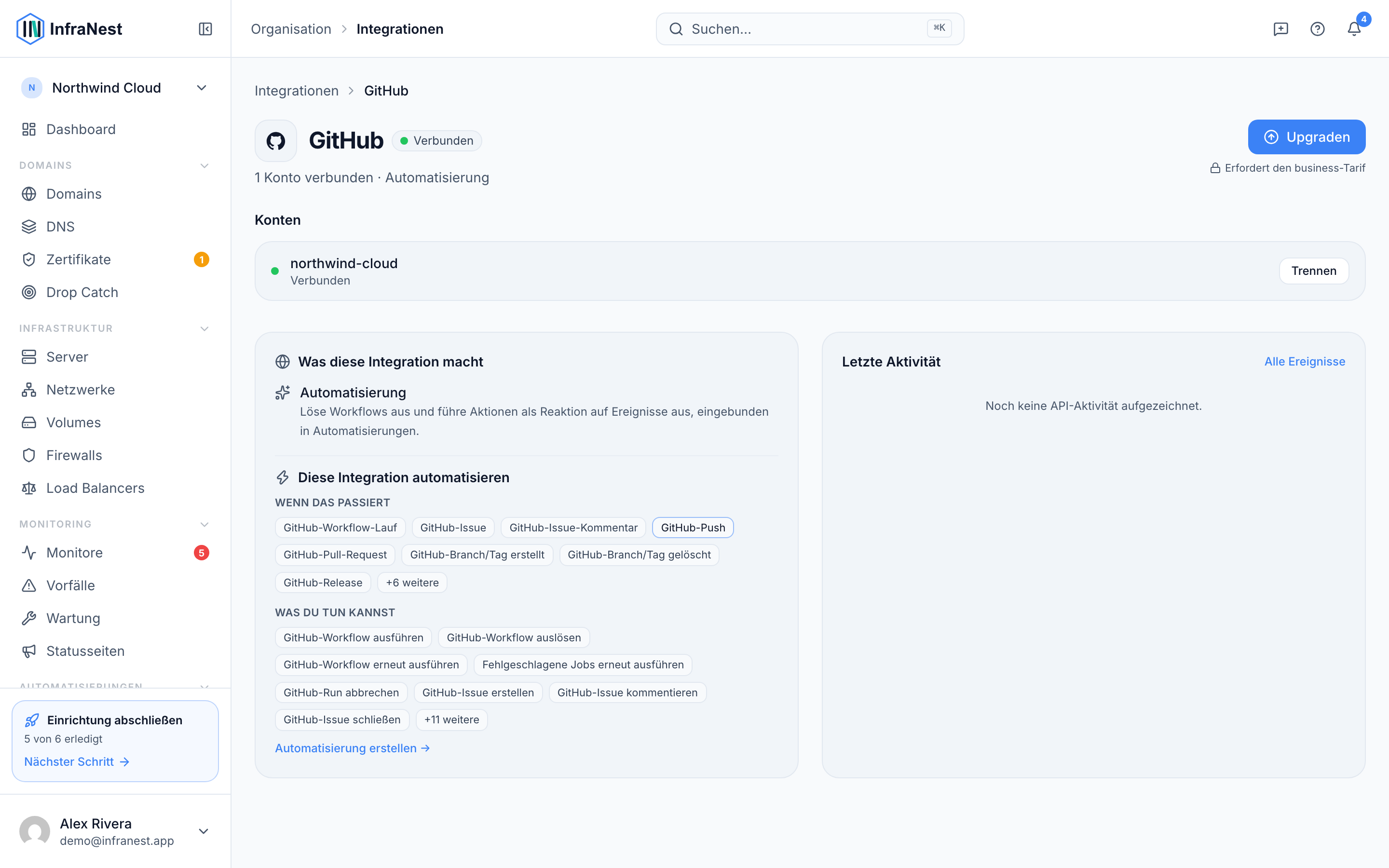
Task: Click the InfraNest logo icon
Action: 30,29
